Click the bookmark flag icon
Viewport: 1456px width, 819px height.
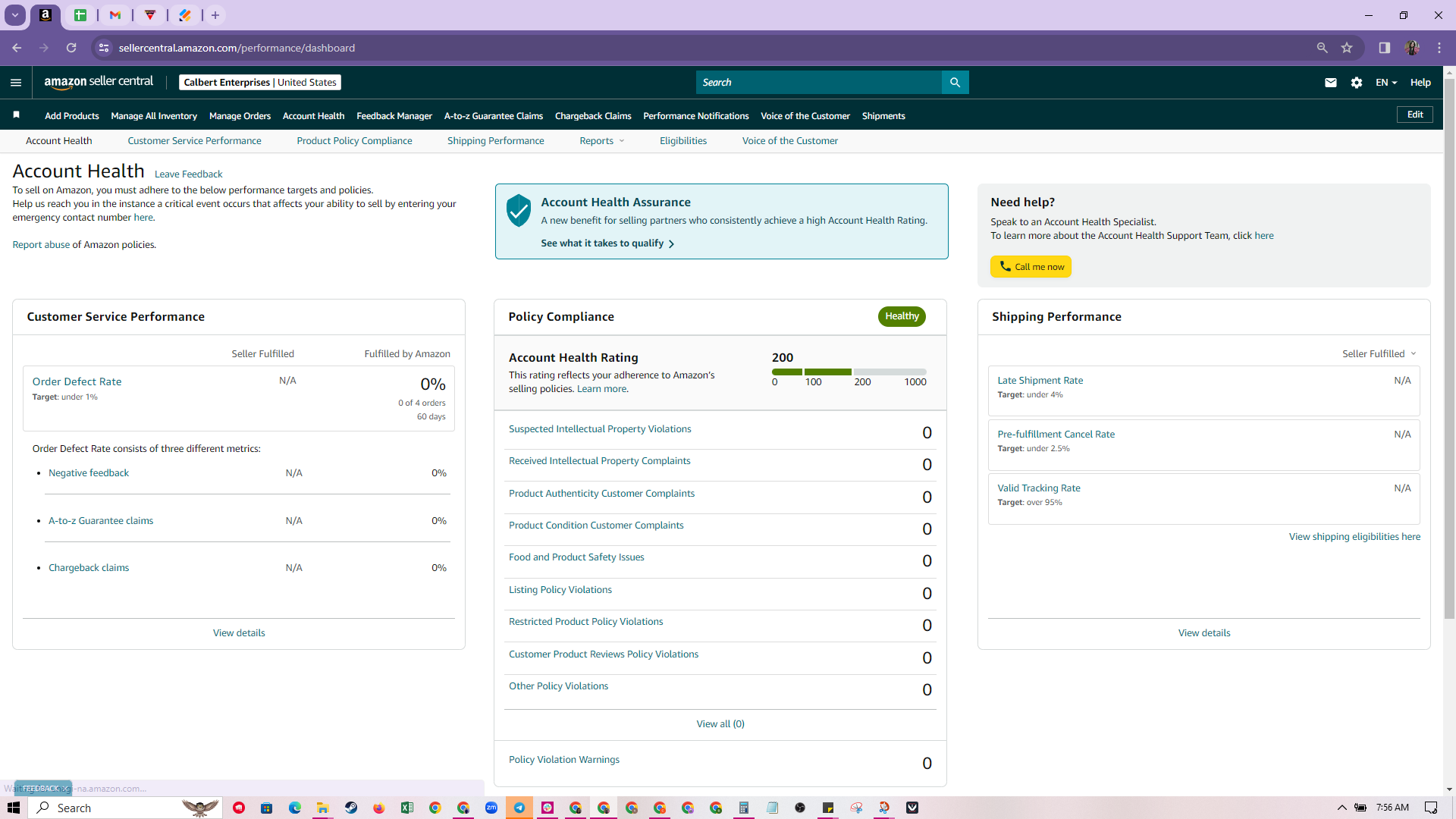pos(16,115)
